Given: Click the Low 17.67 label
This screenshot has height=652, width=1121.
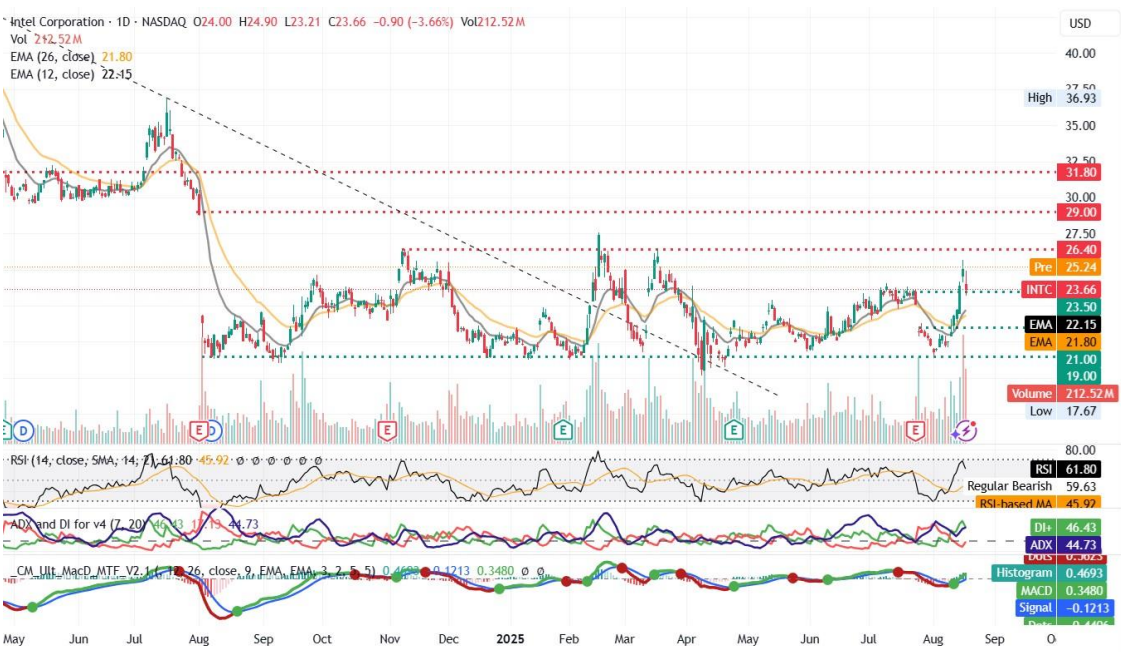Looking at the screenshot, I should point(1062,411).
